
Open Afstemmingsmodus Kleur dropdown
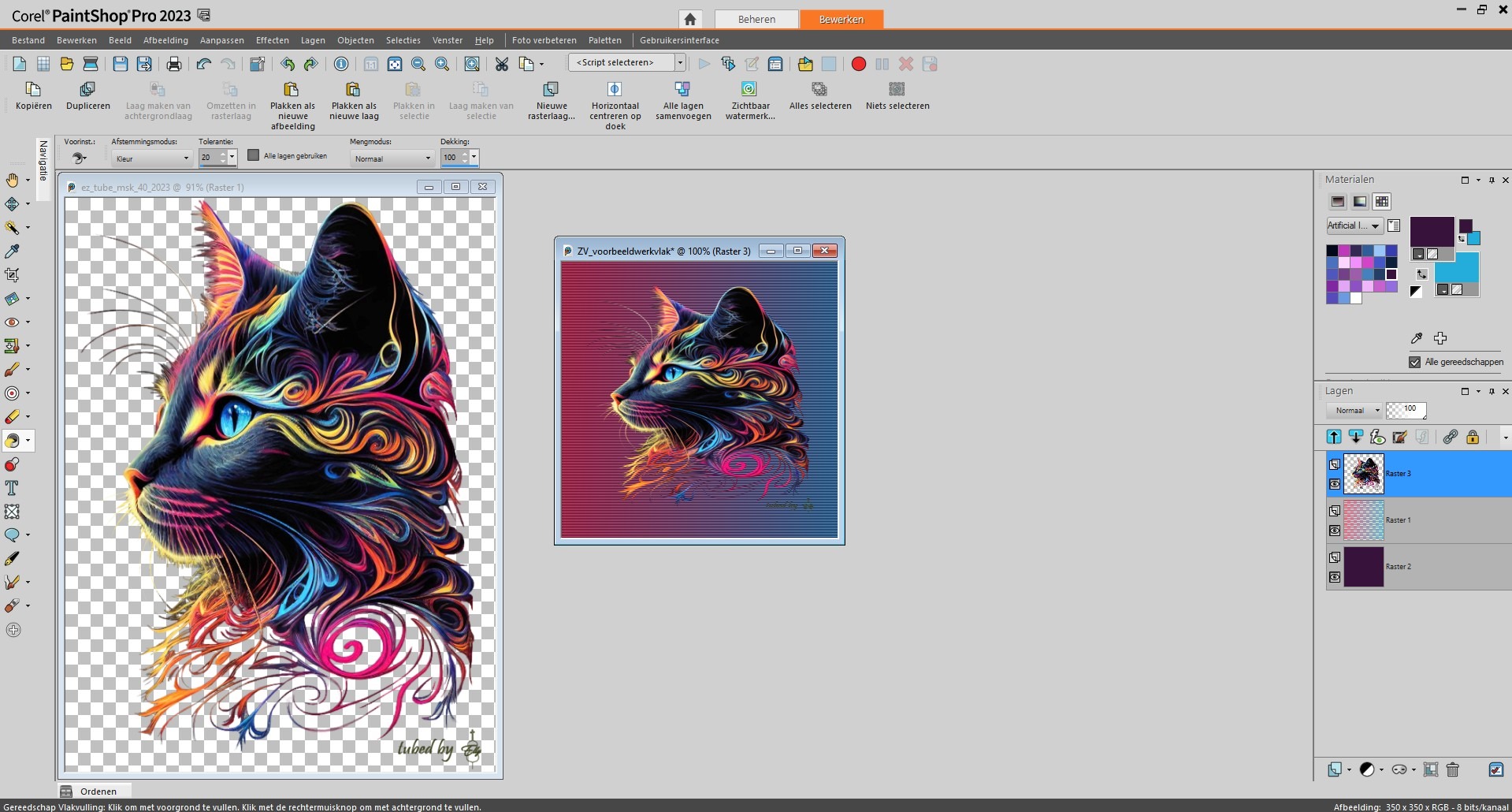coord(152,158)
